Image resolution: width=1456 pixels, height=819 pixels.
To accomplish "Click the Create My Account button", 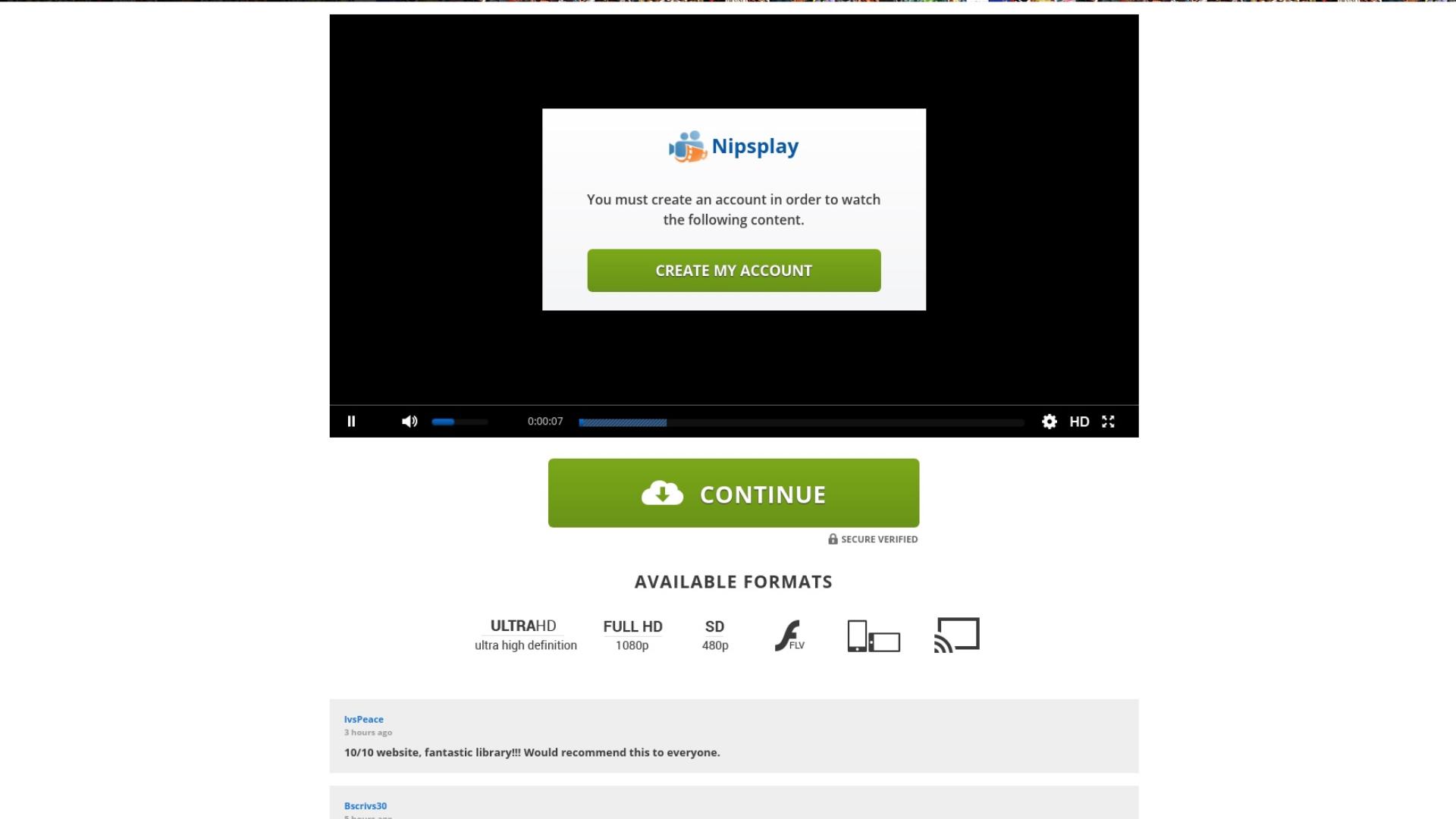I will (734, 271).
